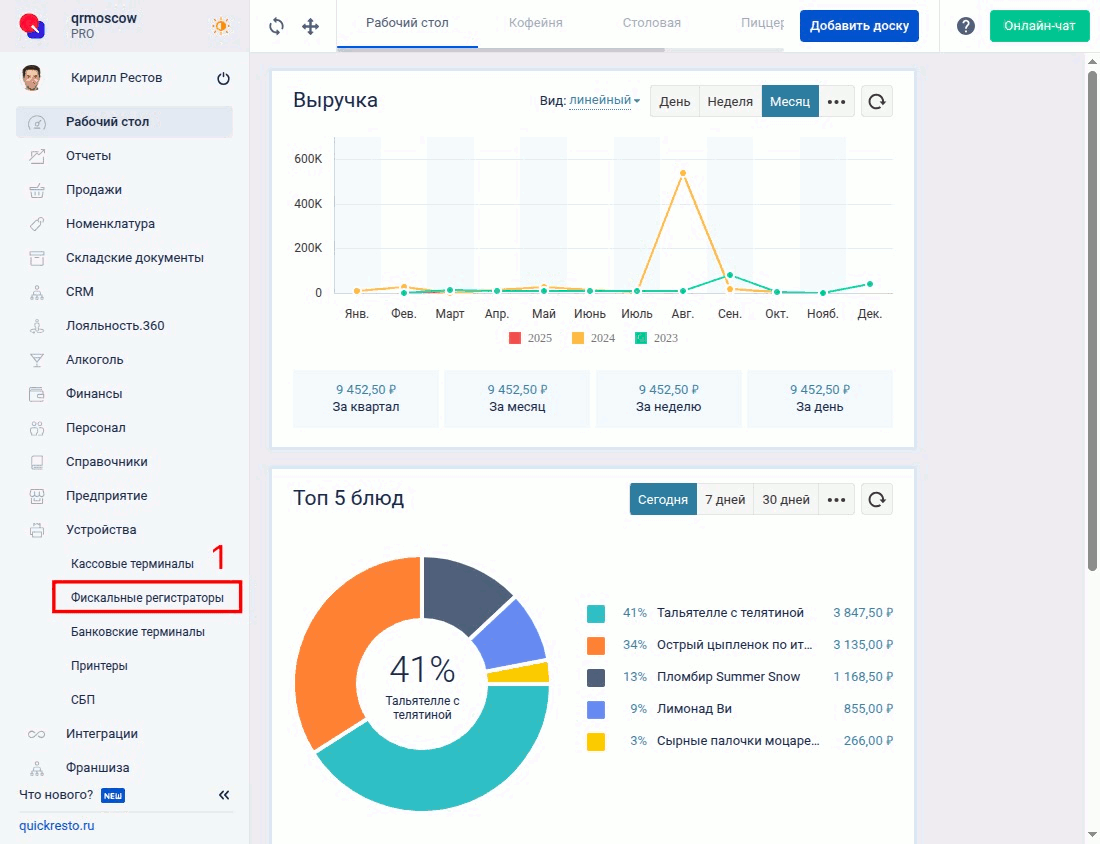Click the move dashboard widgets icon
The width and height of the screenshot is (1100, 844).
pos(311,26)
